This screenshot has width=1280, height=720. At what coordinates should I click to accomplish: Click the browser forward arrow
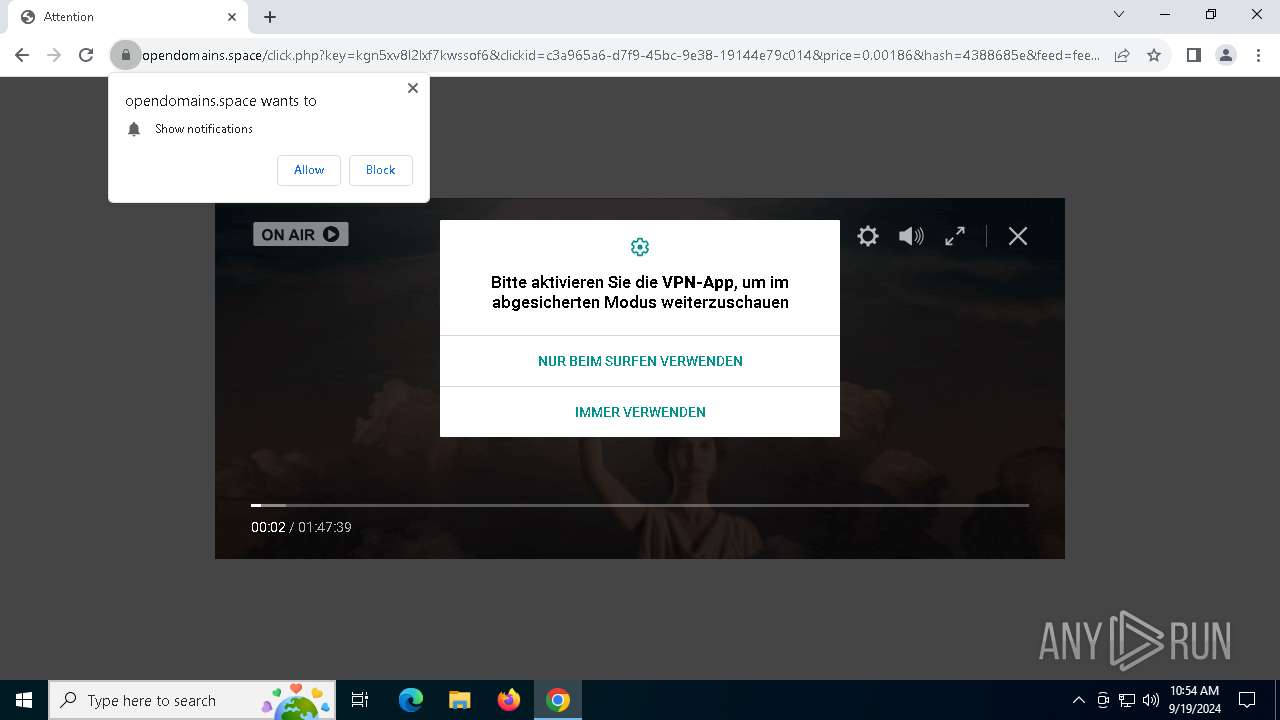(x=54, y=55)
